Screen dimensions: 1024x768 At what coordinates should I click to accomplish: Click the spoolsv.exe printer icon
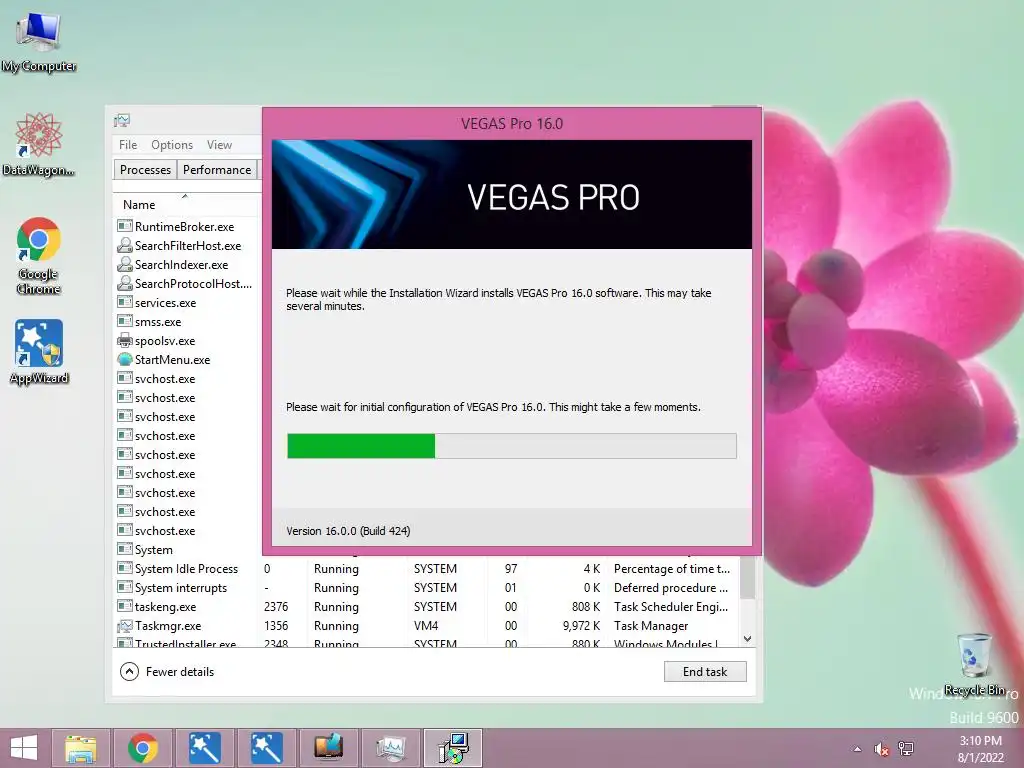click(x=125, y=340)
